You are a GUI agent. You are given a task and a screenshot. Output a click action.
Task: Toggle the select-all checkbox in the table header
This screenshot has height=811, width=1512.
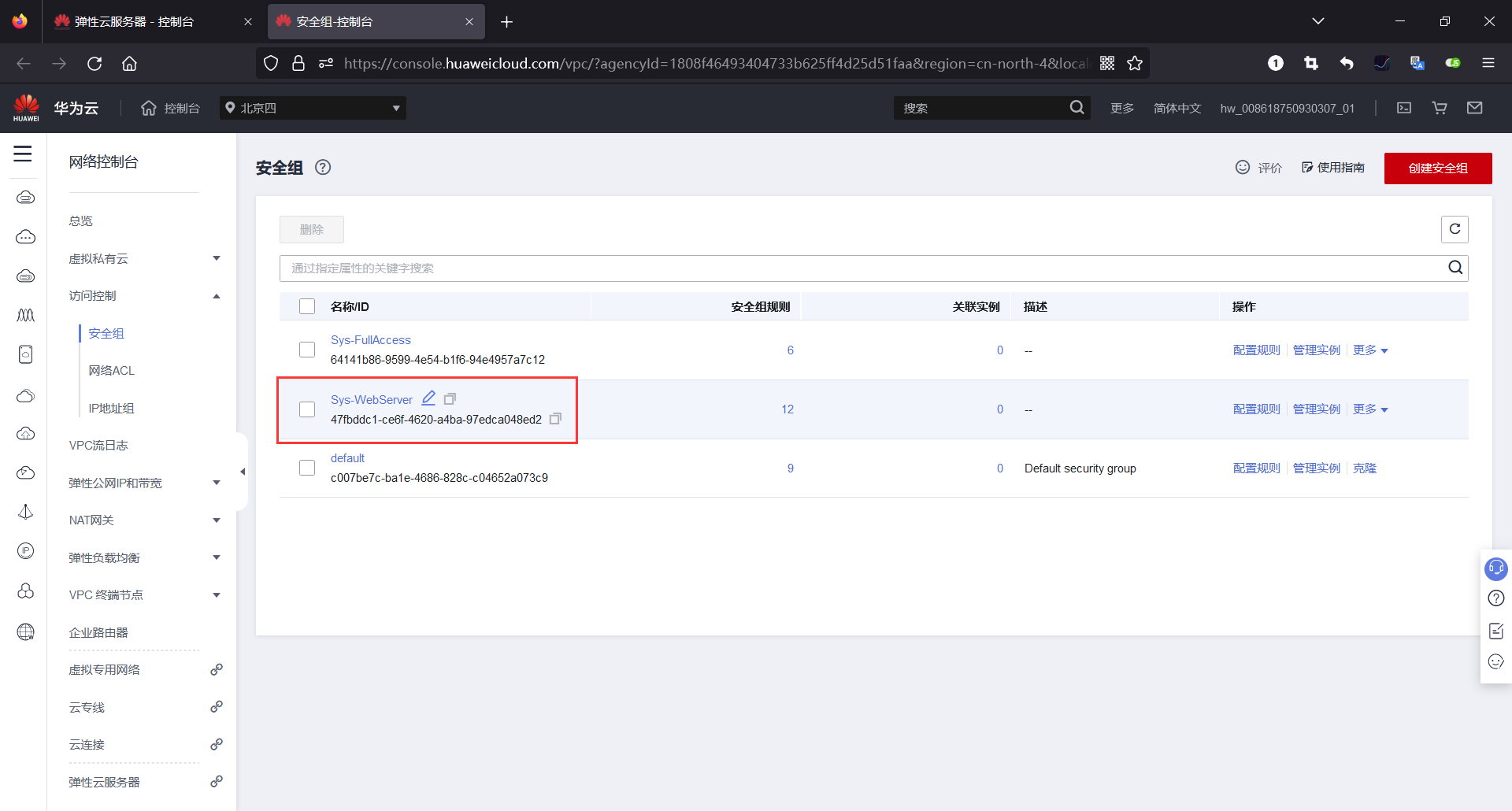307,306
